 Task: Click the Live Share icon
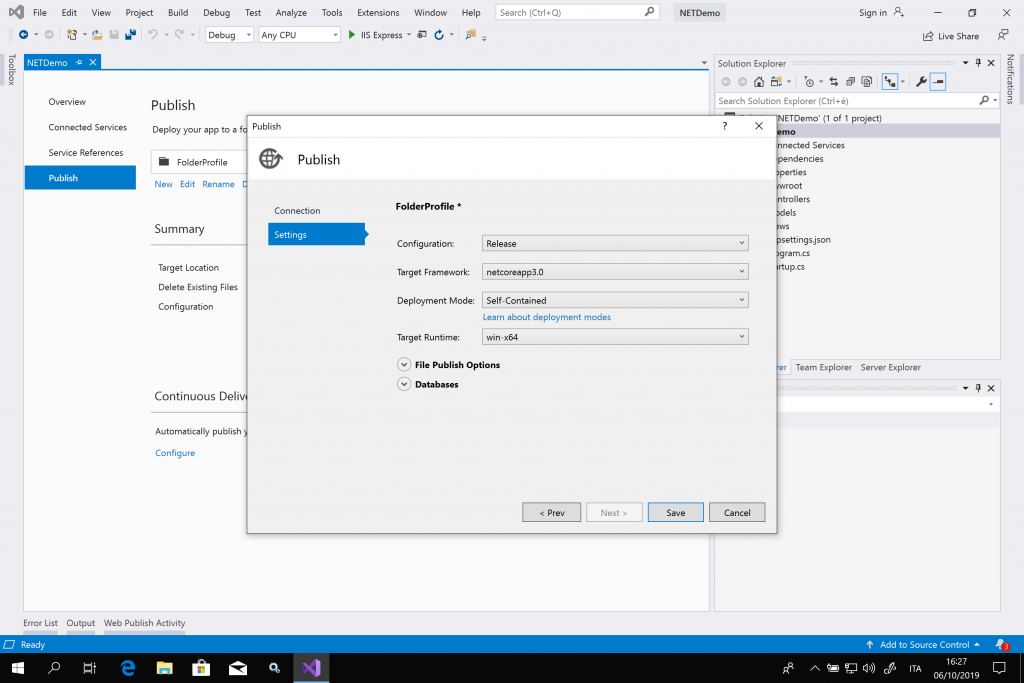click(928, 36)
